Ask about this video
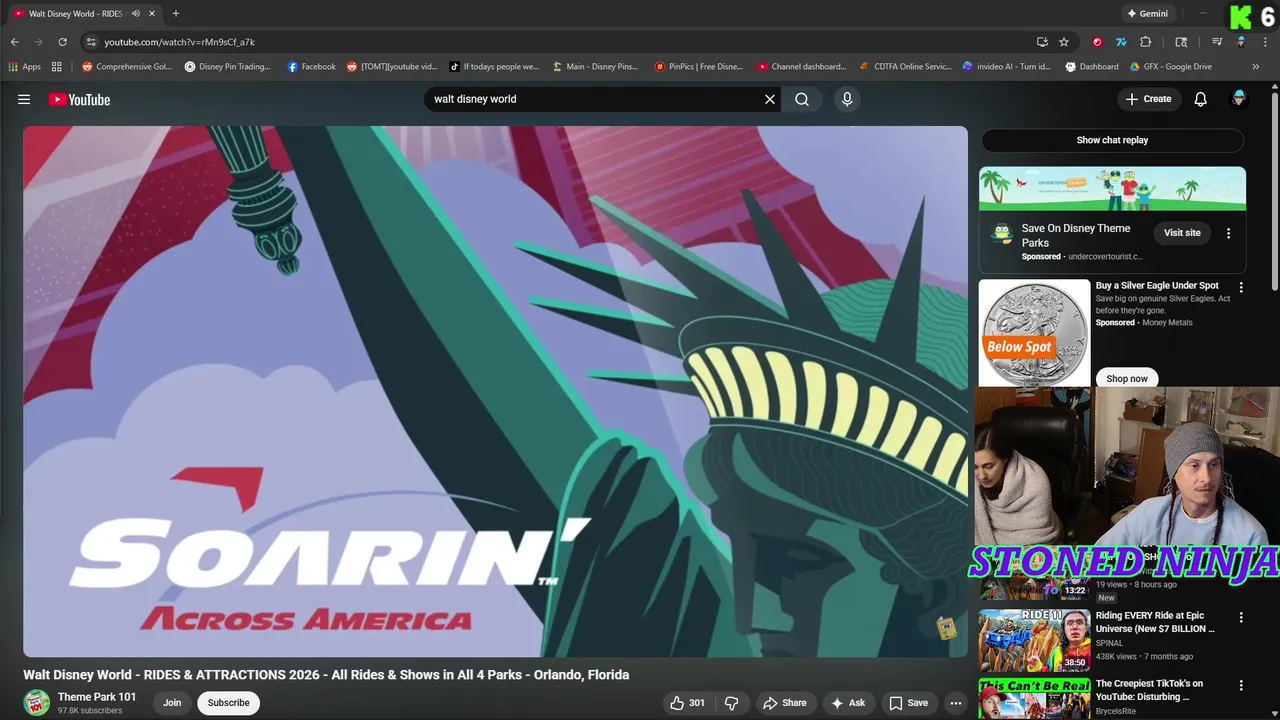 848,703
